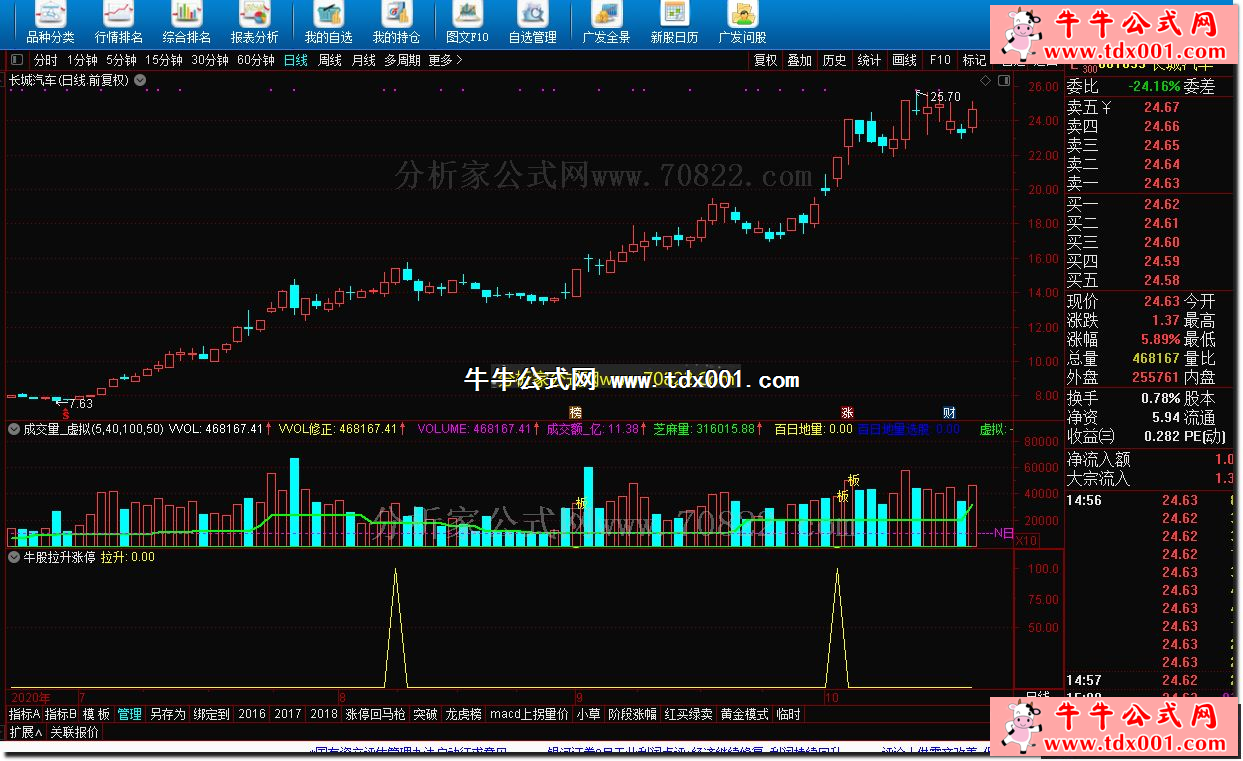Click 另存为 save-as tab

click(x=167, y=714)
